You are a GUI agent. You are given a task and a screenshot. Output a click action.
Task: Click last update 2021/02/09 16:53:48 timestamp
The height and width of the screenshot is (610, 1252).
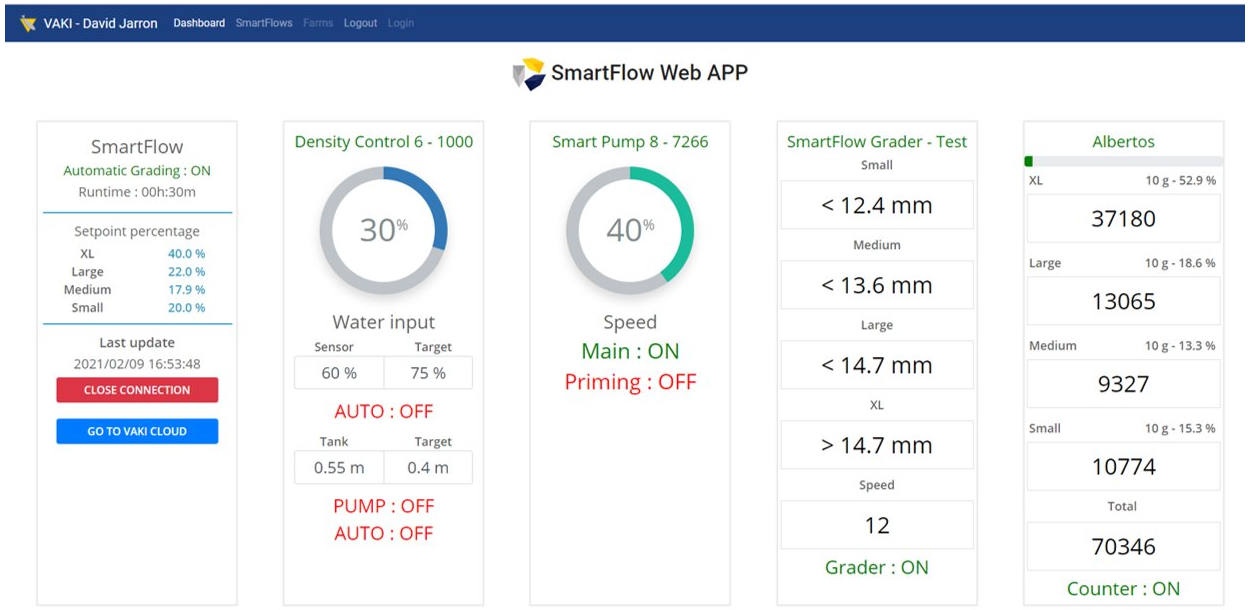coord(137,364)
